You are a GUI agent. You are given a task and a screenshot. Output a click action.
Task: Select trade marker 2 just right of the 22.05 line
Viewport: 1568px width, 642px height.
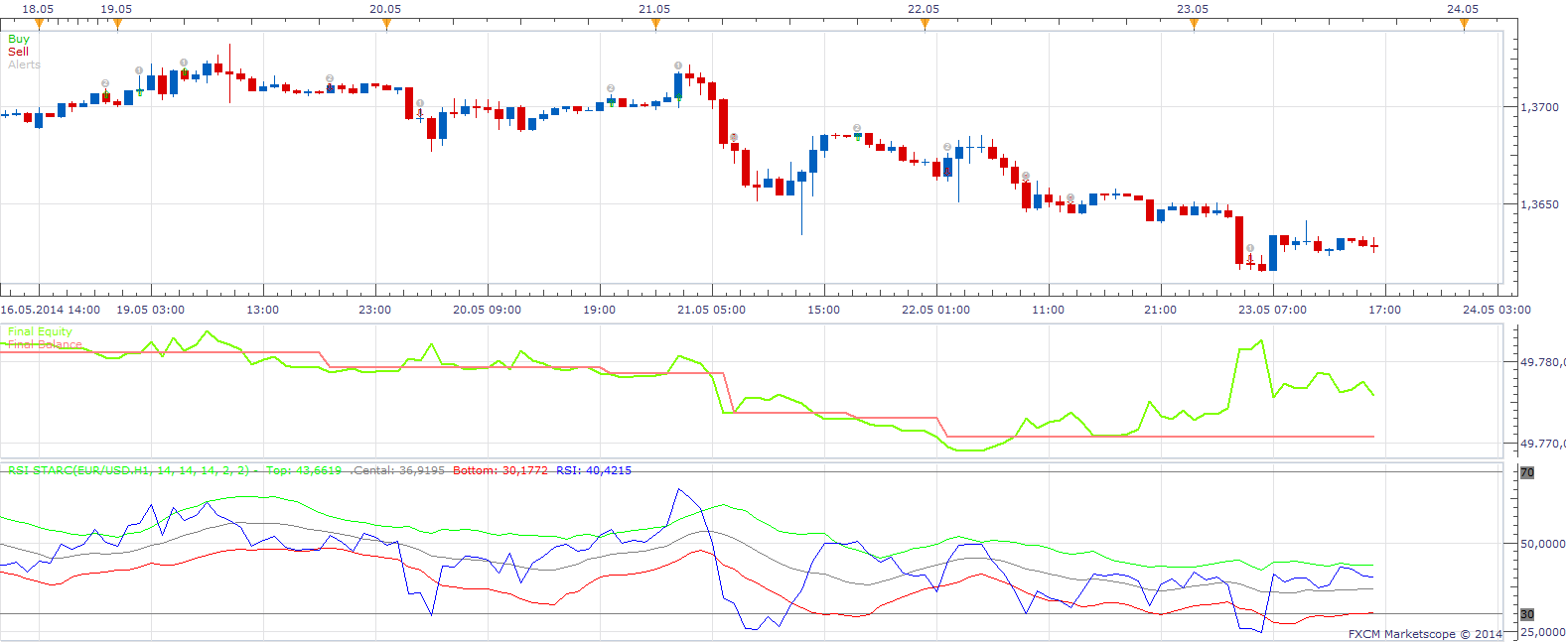(947, 147)
